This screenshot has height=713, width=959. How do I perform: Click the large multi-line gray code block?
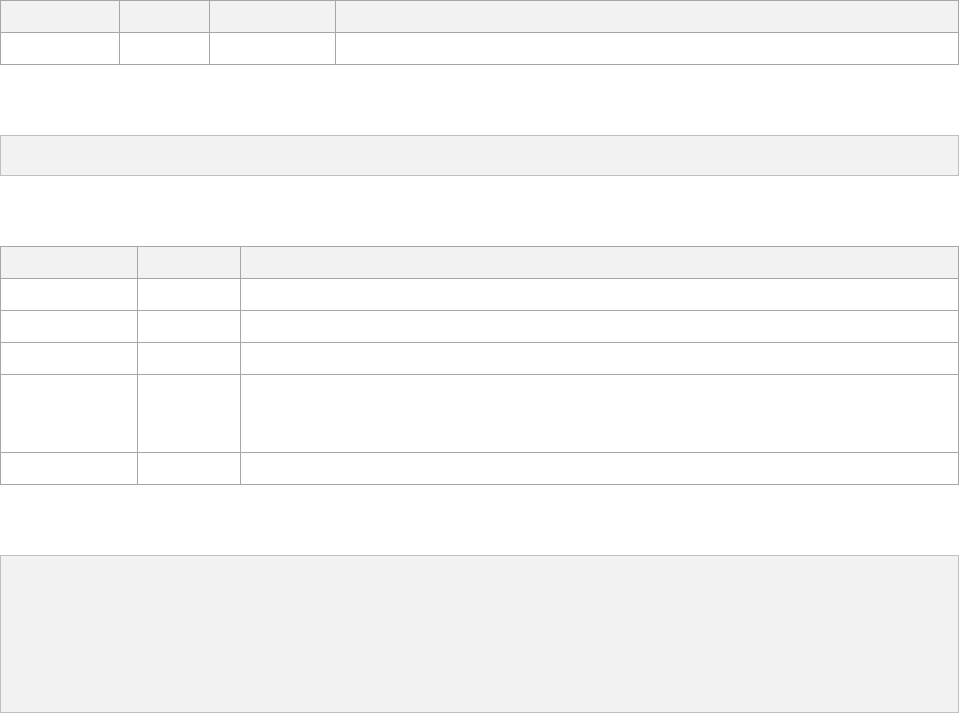click(x=479, y=634)
